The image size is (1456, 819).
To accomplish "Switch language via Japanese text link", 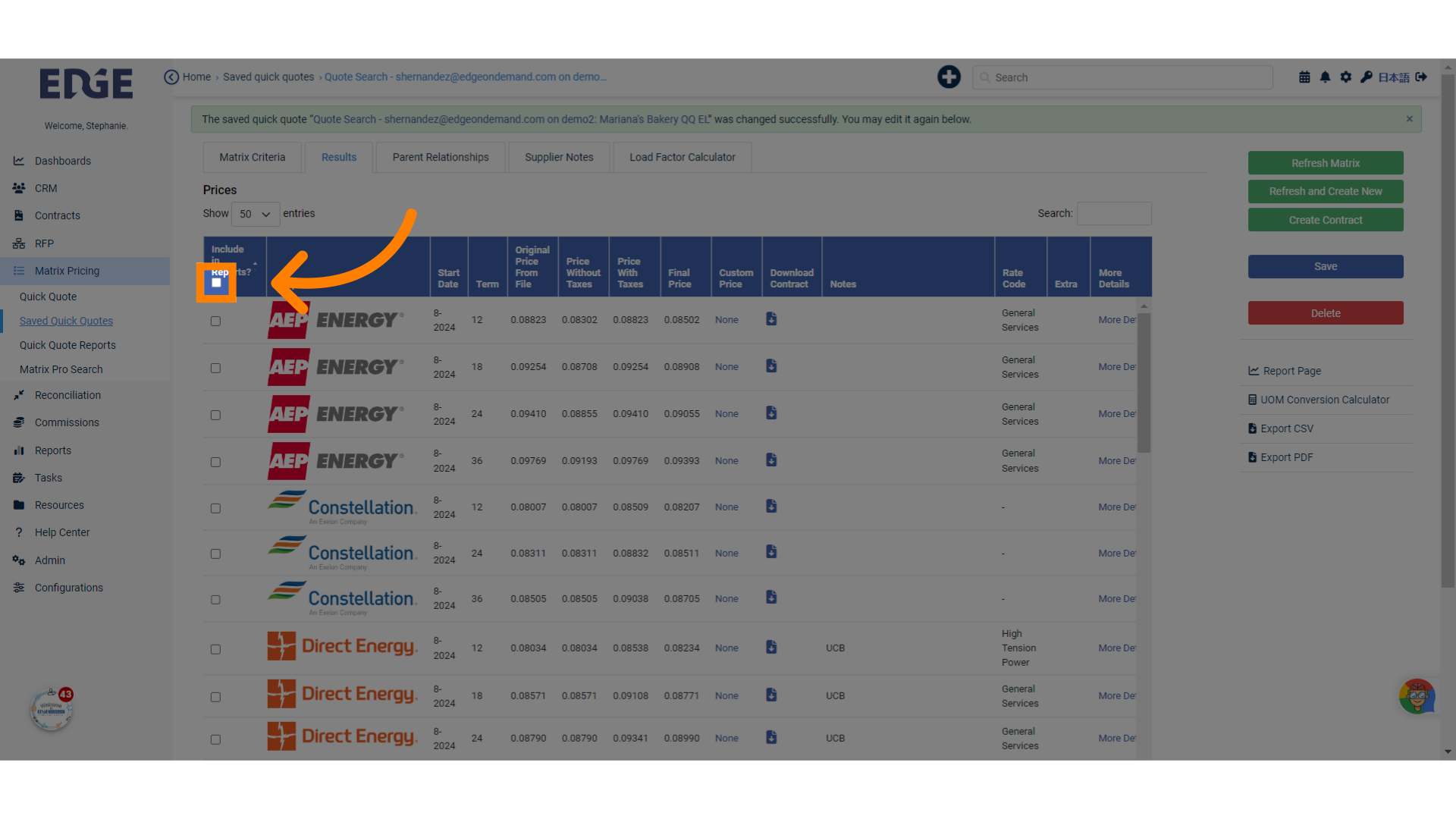I will pos(1394,77).
